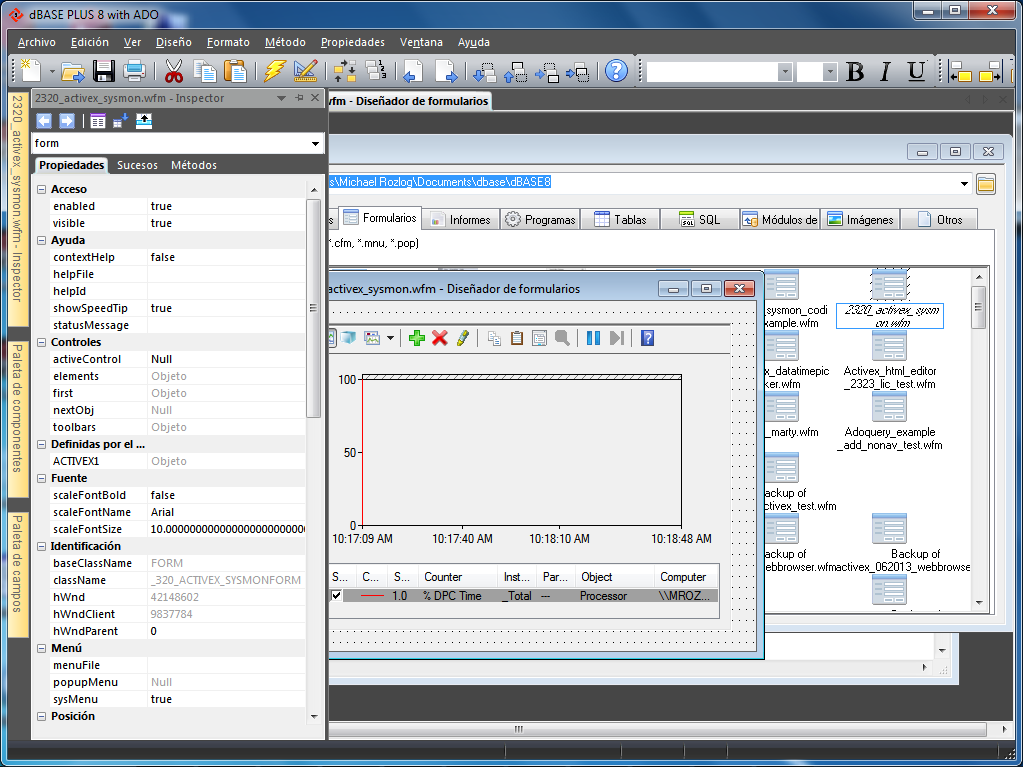Collapse the Fuente property group
Viewport: 1023px width, 767px height.
(41, 478)
